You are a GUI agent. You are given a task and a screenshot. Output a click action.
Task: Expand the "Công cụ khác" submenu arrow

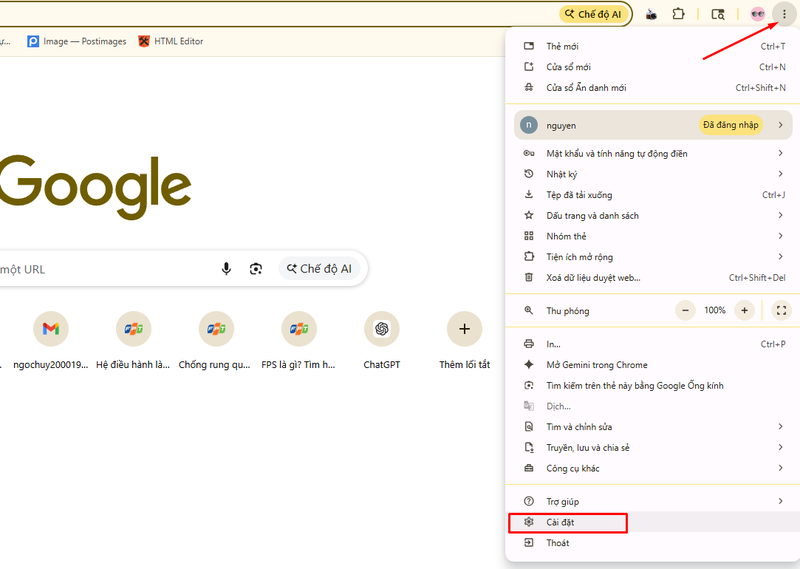780,468
